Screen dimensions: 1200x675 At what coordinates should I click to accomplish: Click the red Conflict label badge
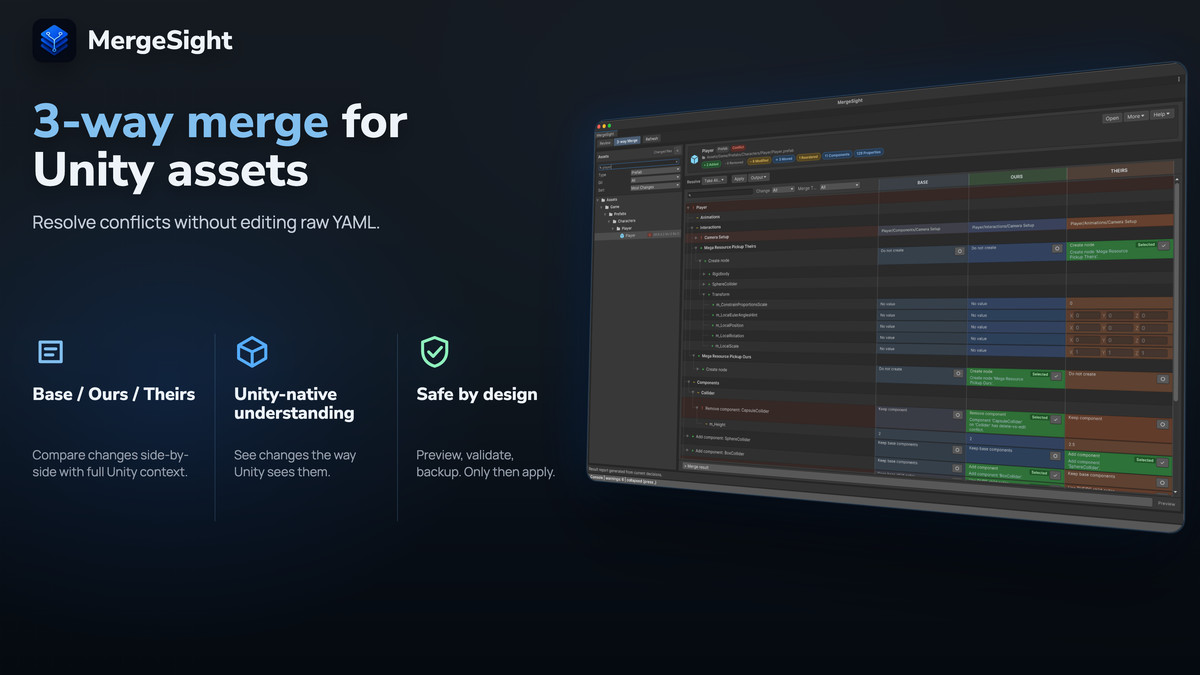(x=738, y=148)
